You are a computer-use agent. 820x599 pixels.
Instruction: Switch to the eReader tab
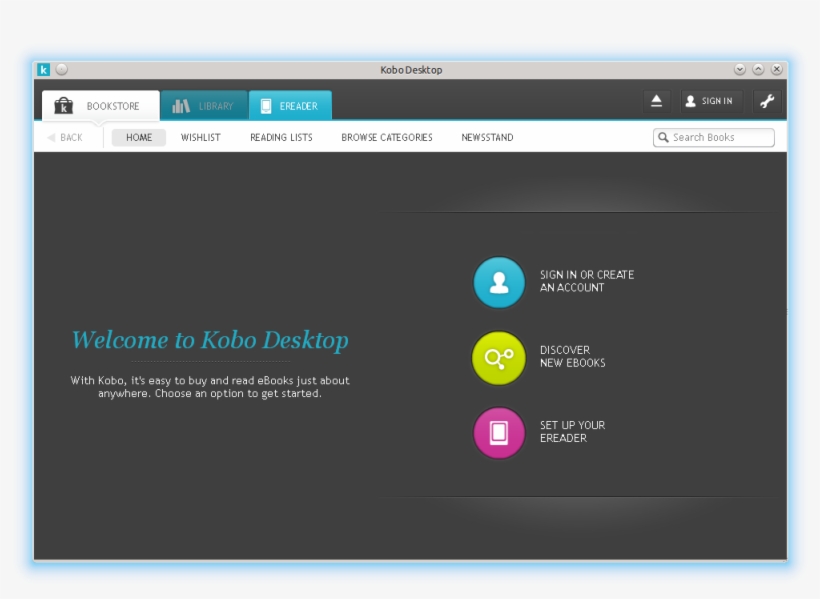tap(290, 106)
